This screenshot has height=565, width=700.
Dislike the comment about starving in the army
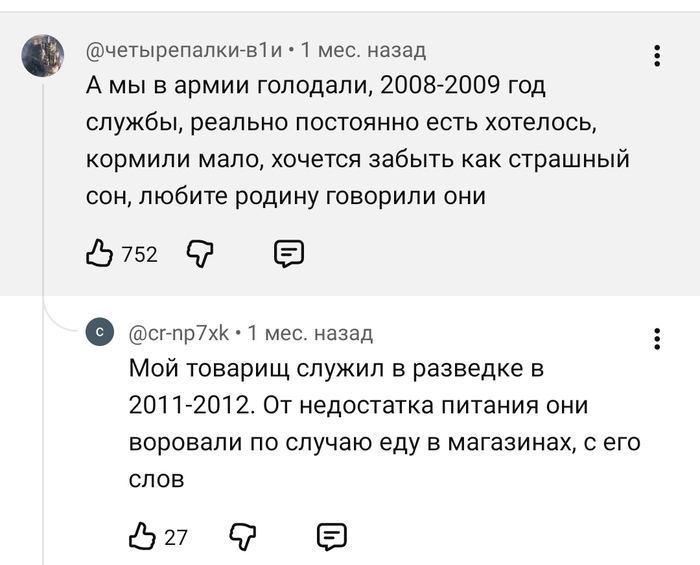[202, 255]
